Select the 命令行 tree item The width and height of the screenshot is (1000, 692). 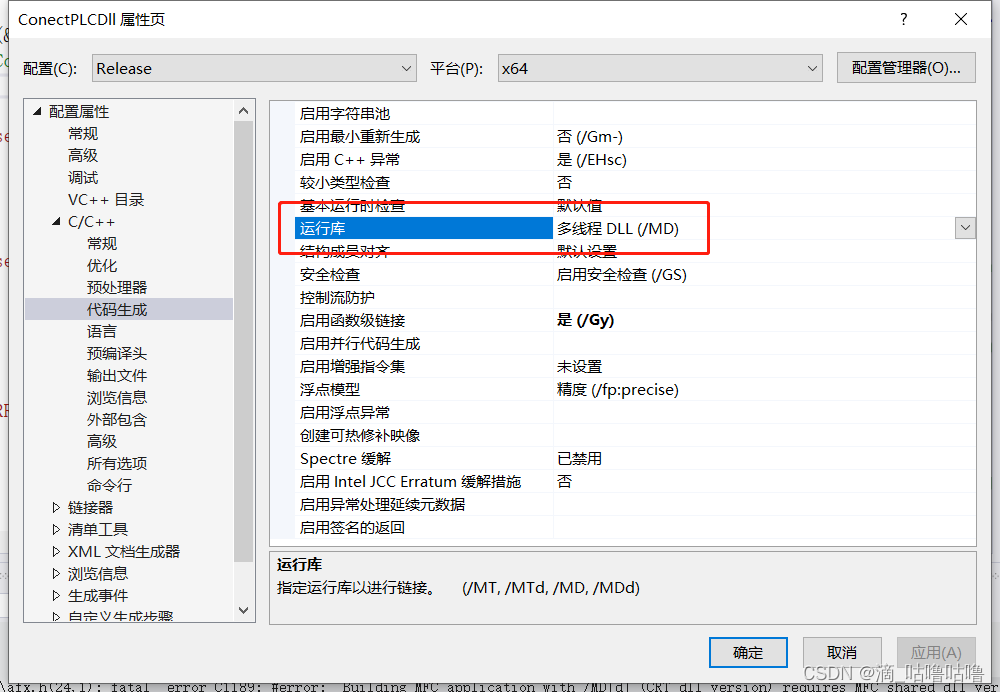(109, 485)
